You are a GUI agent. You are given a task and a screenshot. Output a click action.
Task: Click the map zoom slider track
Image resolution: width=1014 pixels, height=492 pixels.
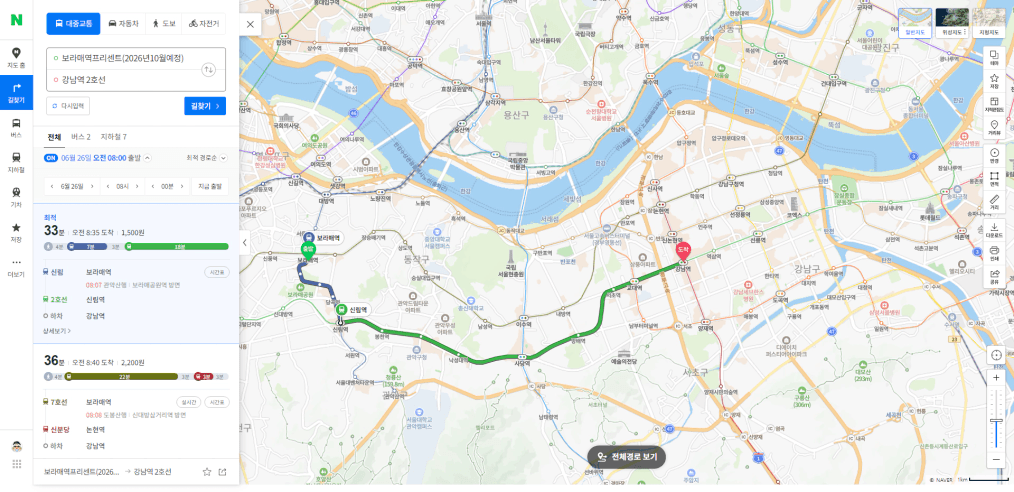pyautogui.click(x=996, y=418)
